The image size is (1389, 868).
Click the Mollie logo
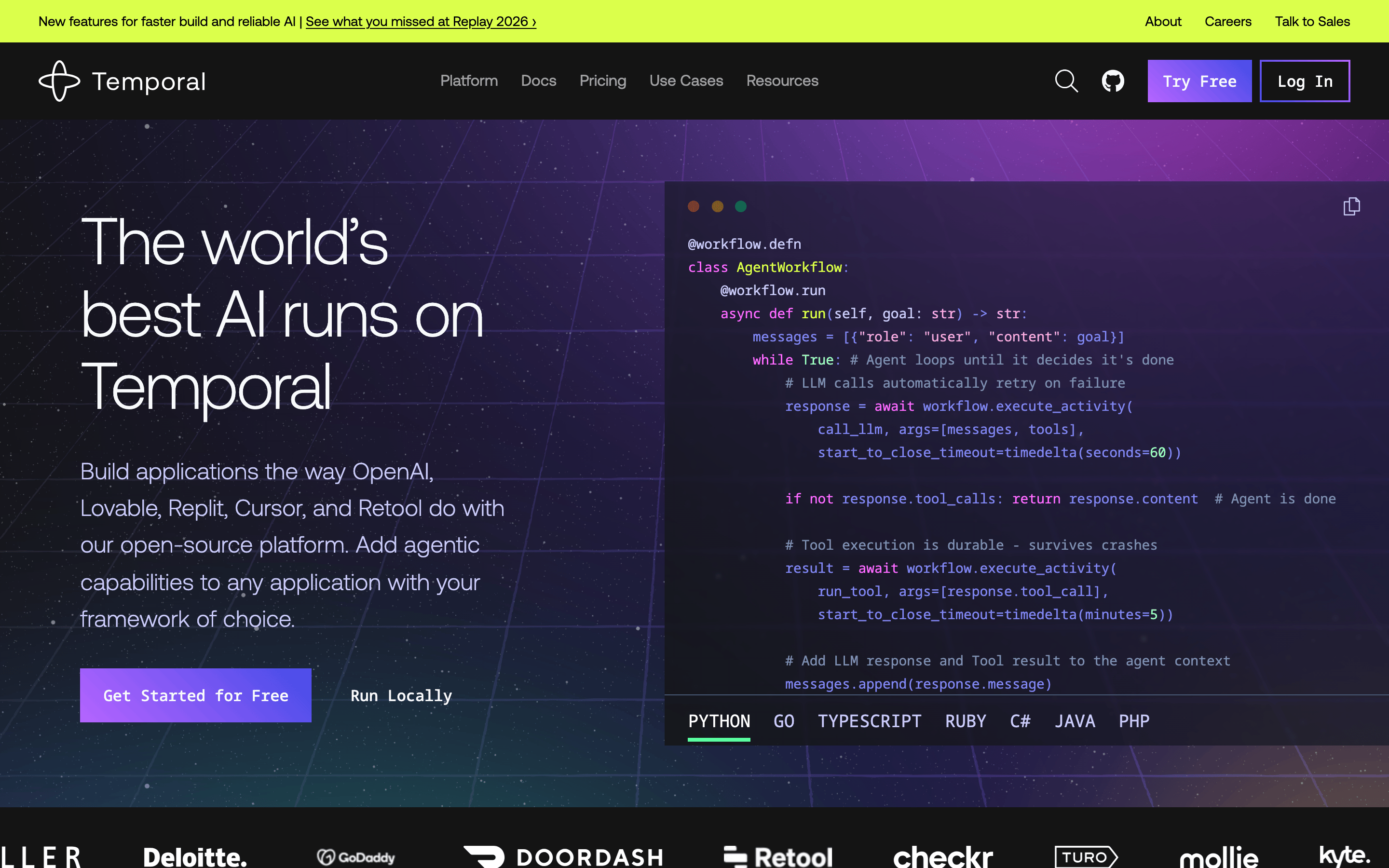click(x=1219, y=856)
